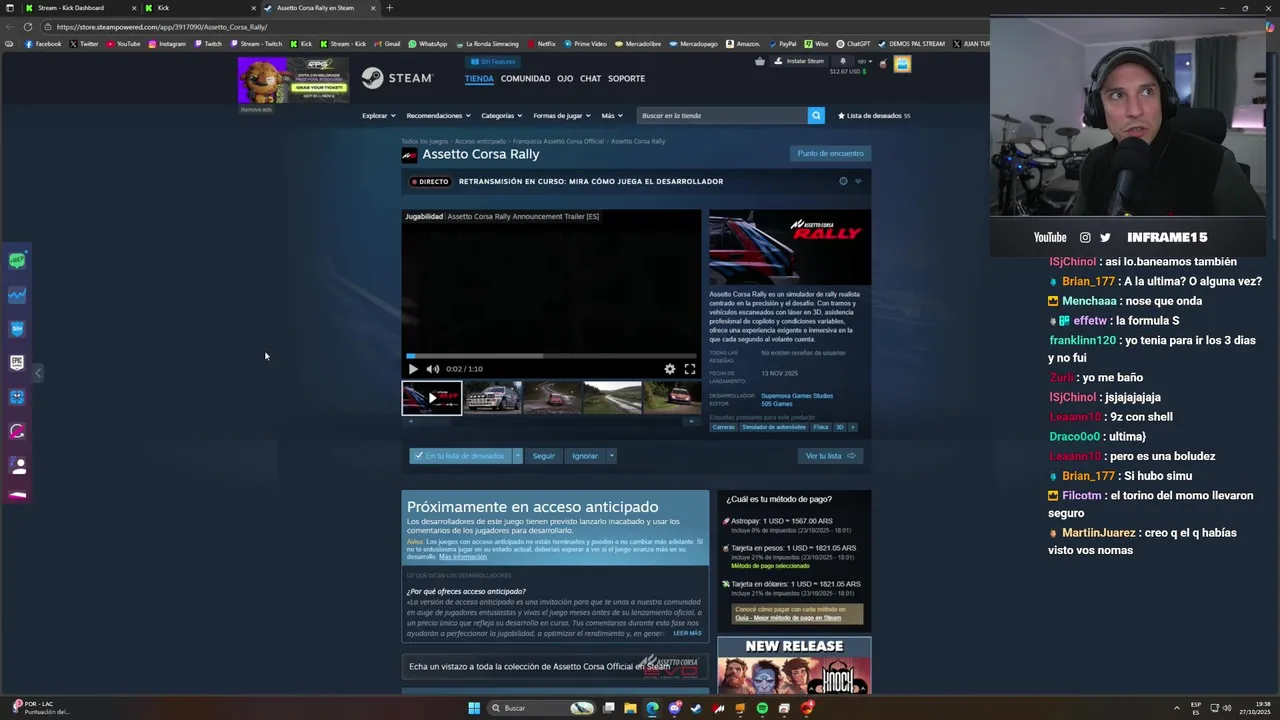Click the Ignorar button
The width and height of the screenshot is (1280, 720).
click(585, 455)
